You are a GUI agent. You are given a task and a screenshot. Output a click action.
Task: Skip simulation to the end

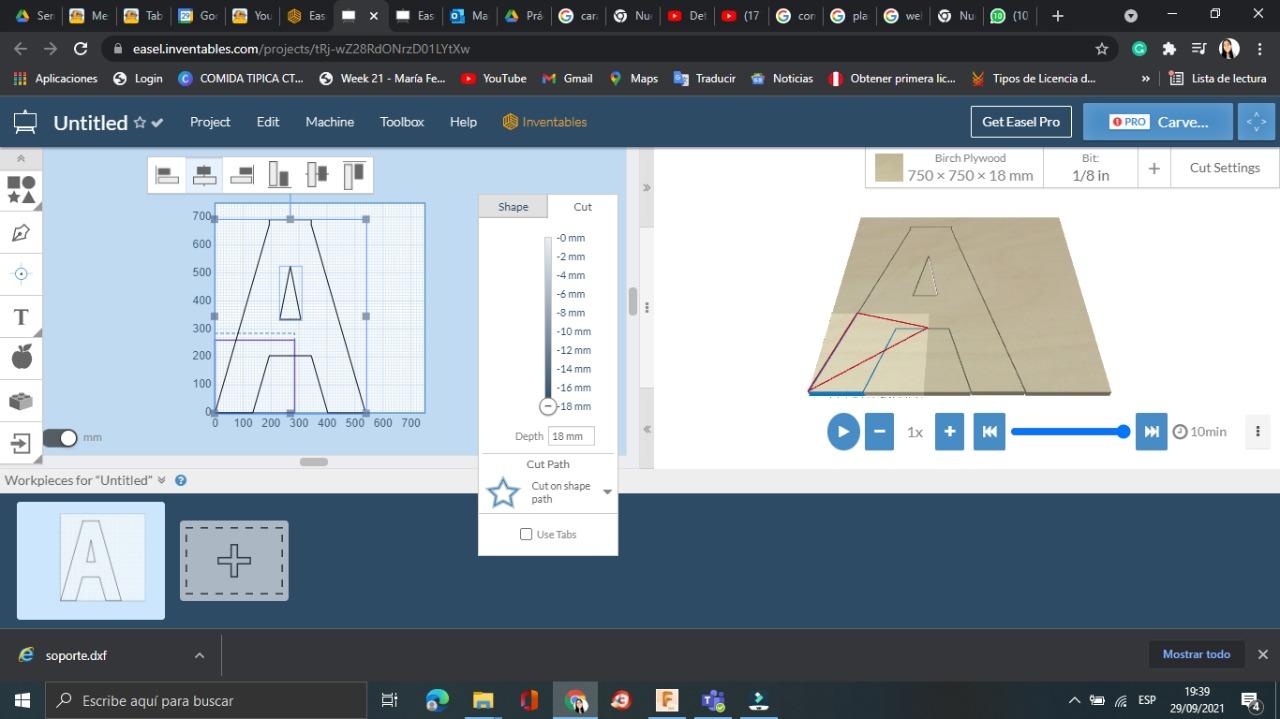click(x=1151, y=432)
